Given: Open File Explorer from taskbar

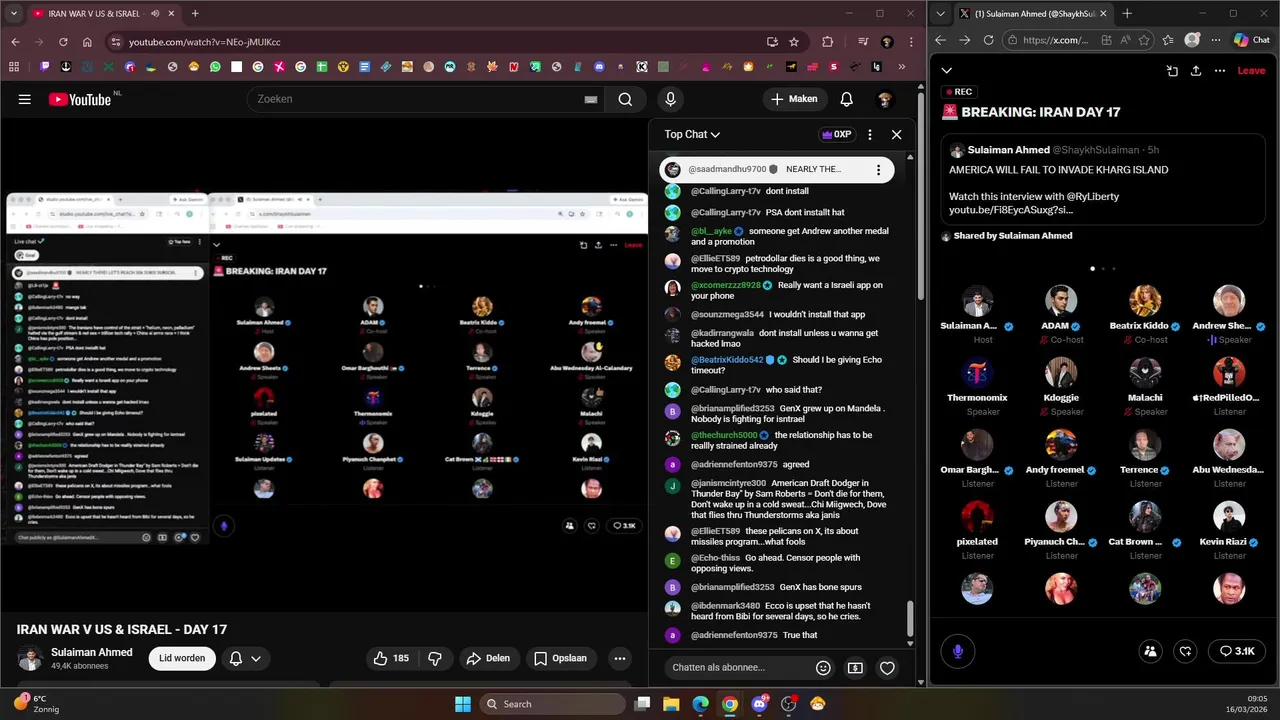Looking at the screenshot, I should click(671, 704).
